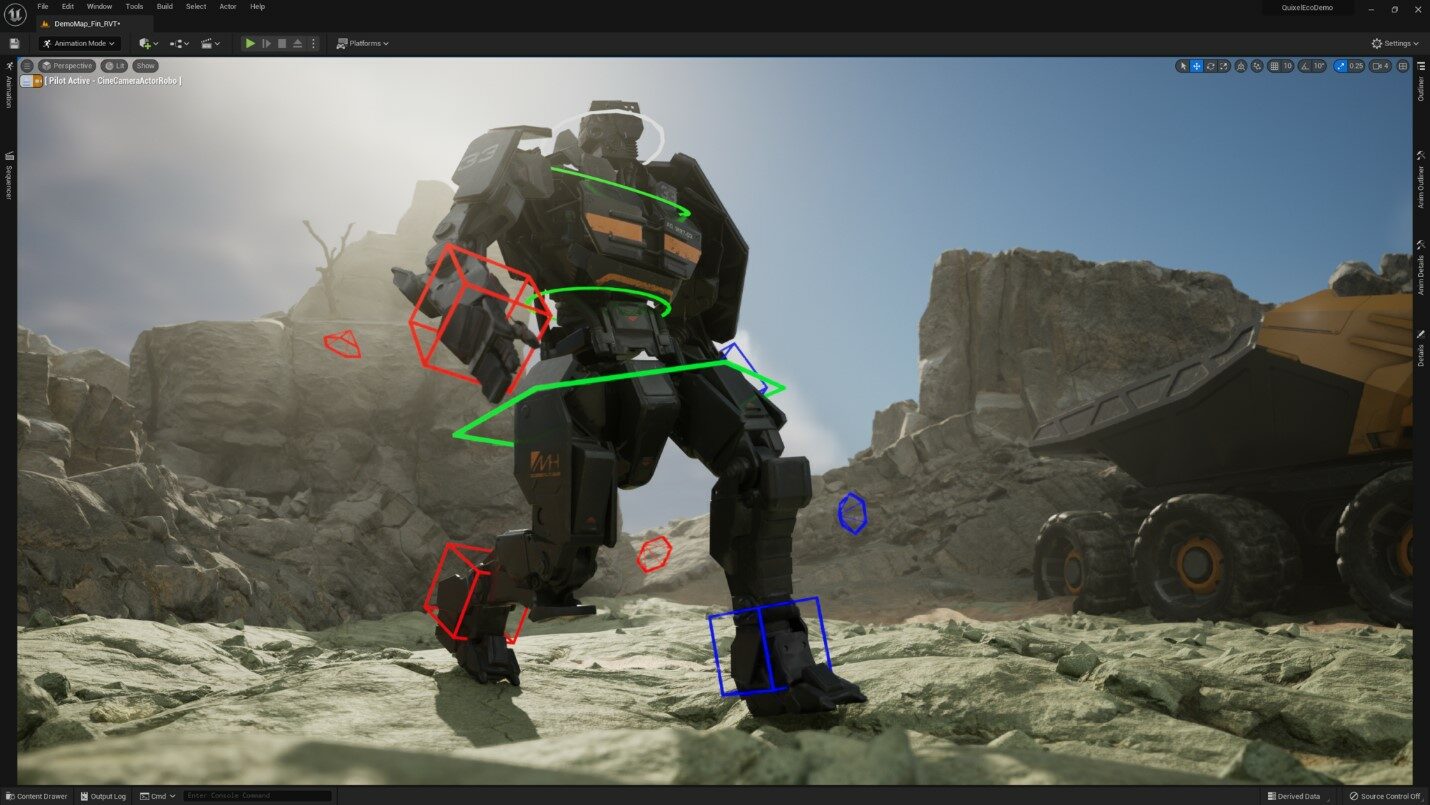Image resolution: width=1430 pixels, height=805 pixels.
Task: Select the Rotate tool
Action: point(1211,66)
